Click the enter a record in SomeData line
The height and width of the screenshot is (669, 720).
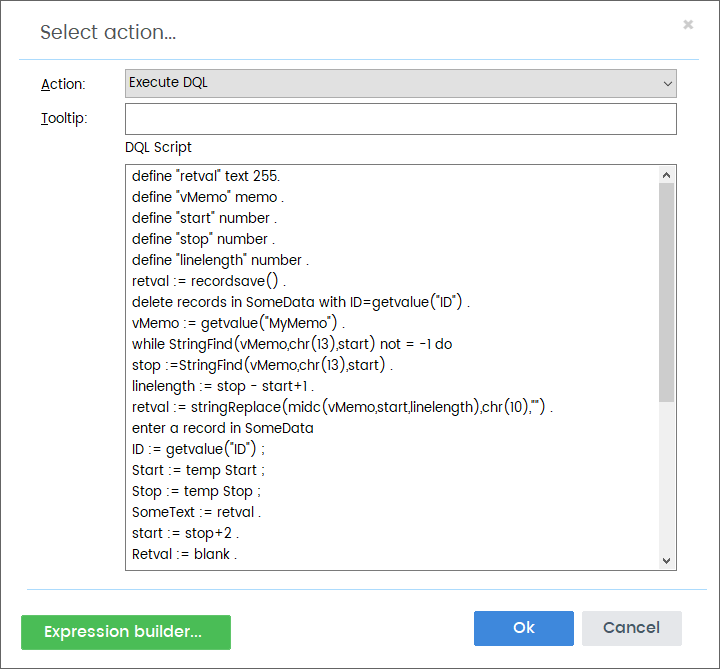point(223,428)
